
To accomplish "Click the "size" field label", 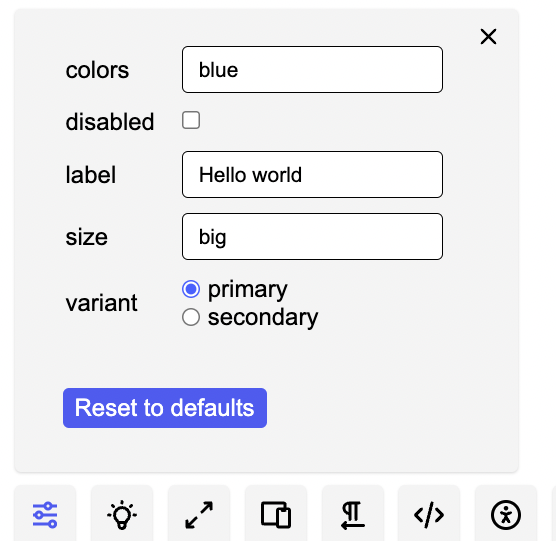I will pos(87,237).
